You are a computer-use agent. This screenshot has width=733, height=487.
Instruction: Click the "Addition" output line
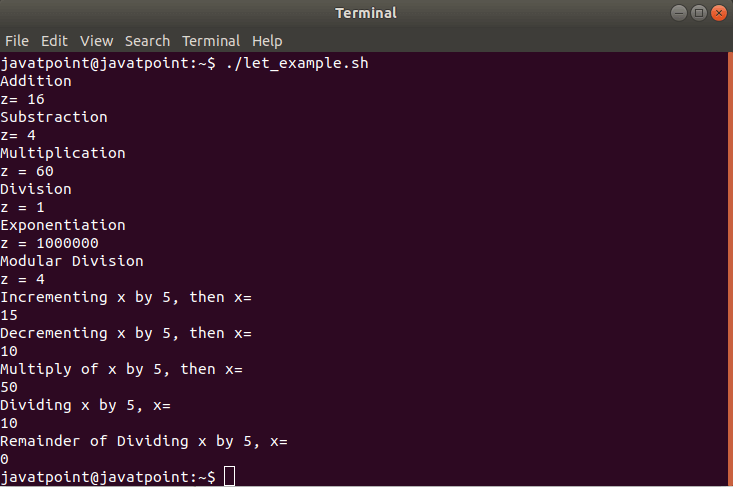[36, 81]
